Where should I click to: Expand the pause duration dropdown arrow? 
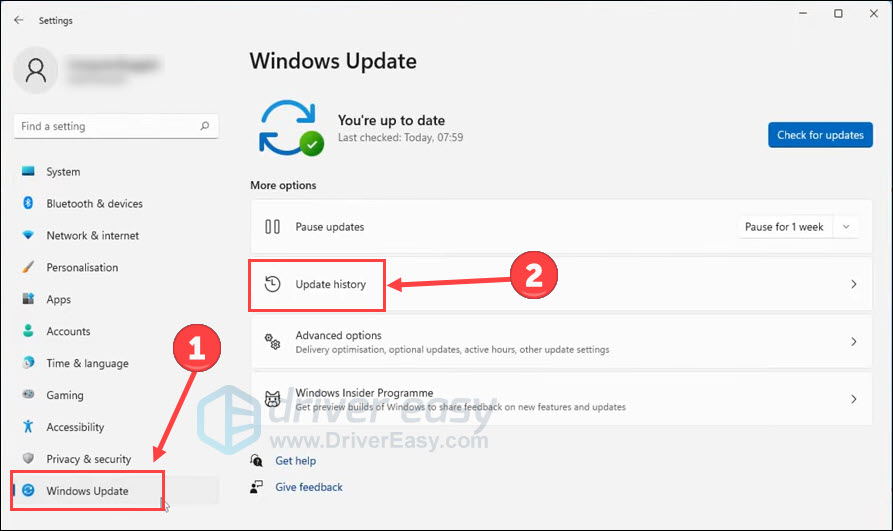(x=846, y=227)
